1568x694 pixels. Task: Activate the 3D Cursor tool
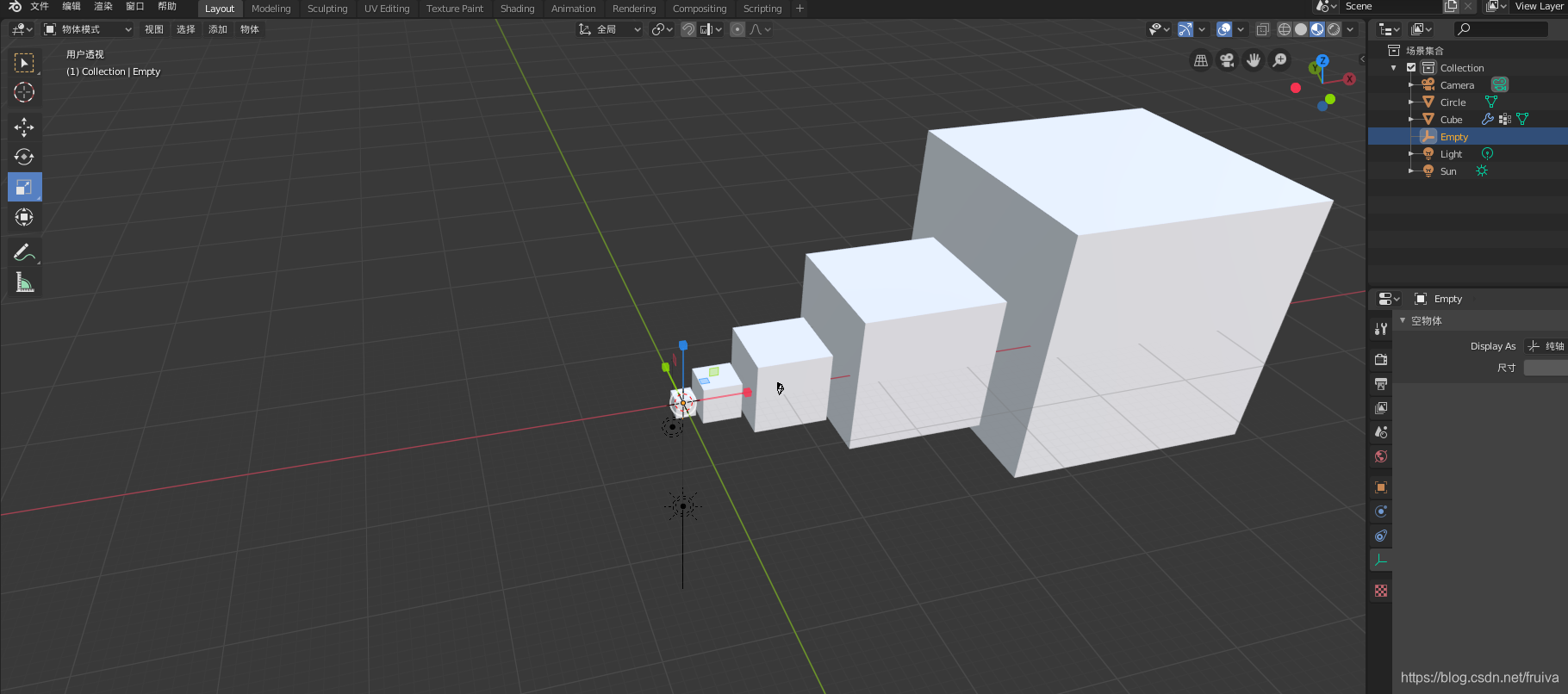click(24, 92)
